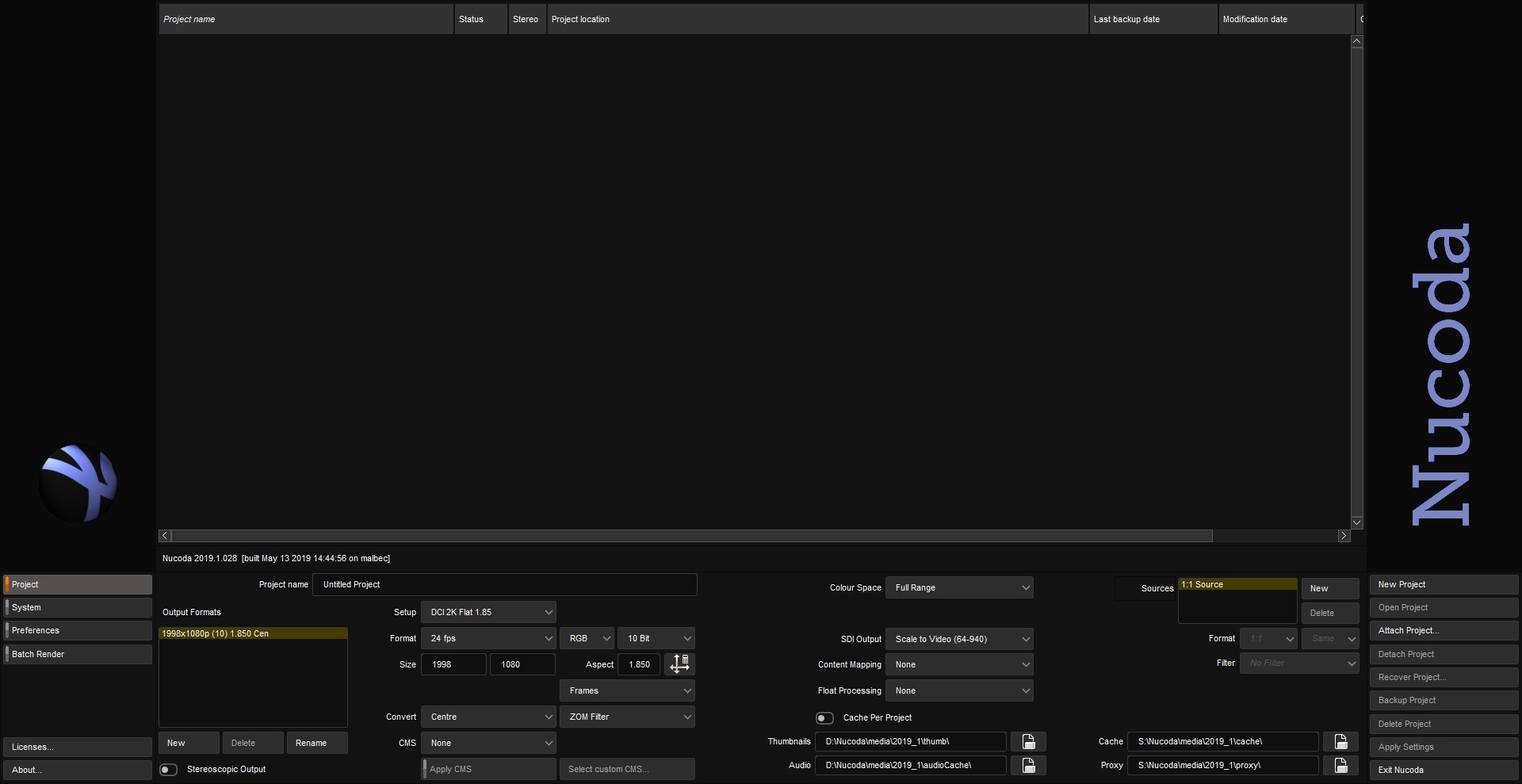Open the 24 fps format dropdown

pos(488,638)
